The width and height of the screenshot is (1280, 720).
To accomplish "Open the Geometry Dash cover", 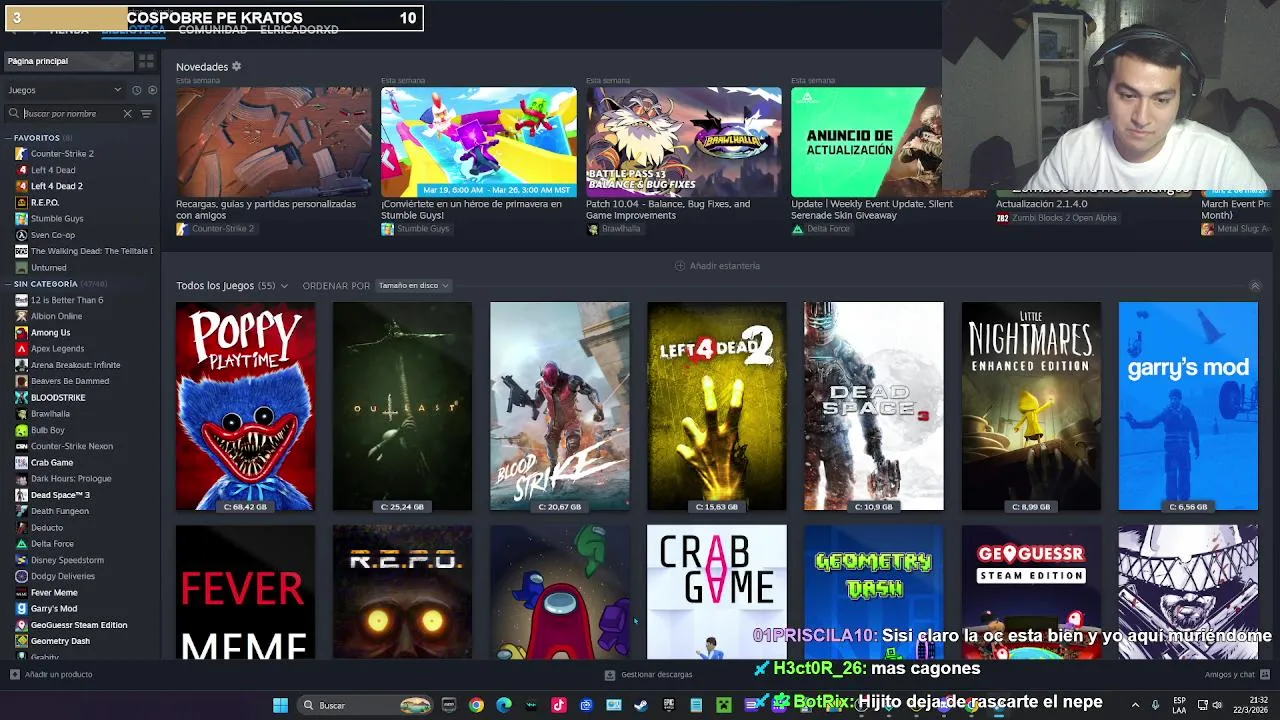I will coord(873,592).
